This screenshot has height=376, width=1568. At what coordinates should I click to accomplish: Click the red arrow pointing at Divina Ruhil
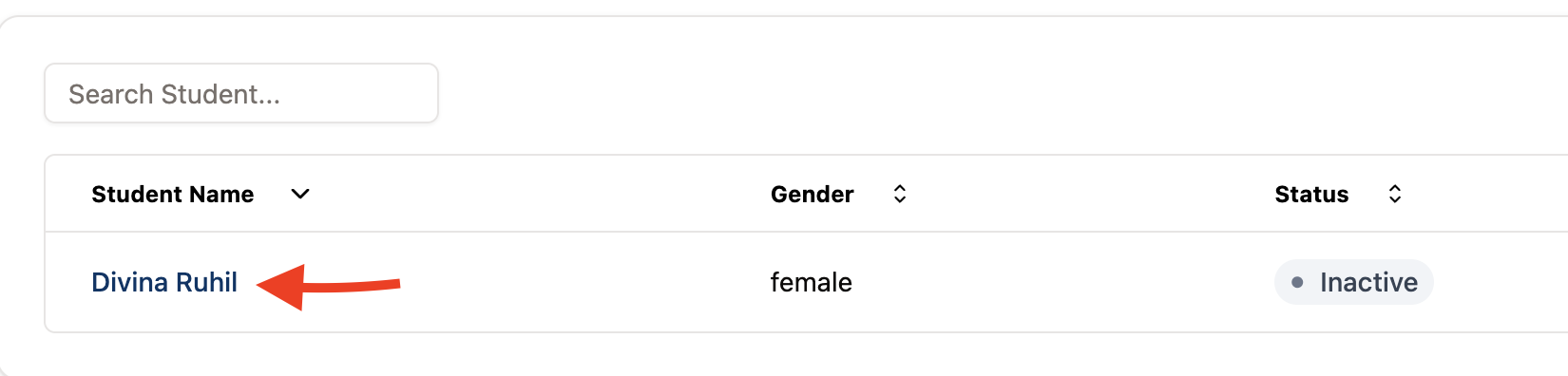[329, 287]
